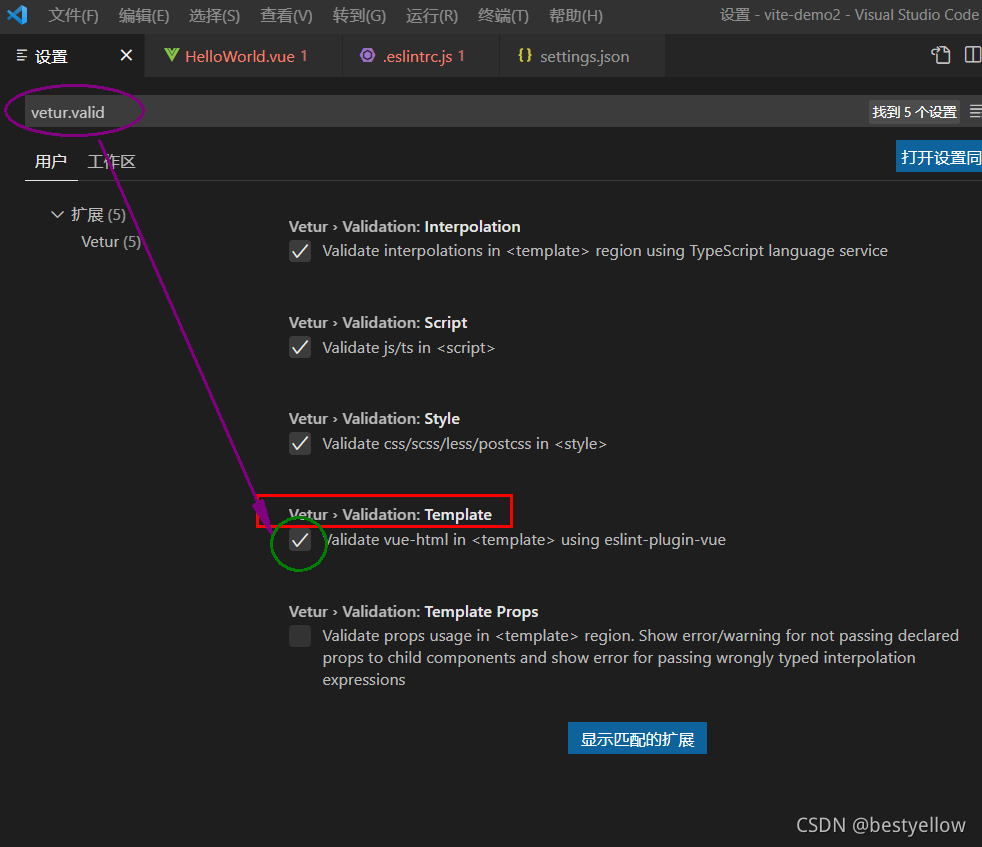
Task: Open the 运行(R) menu
Action: [432, 15]
